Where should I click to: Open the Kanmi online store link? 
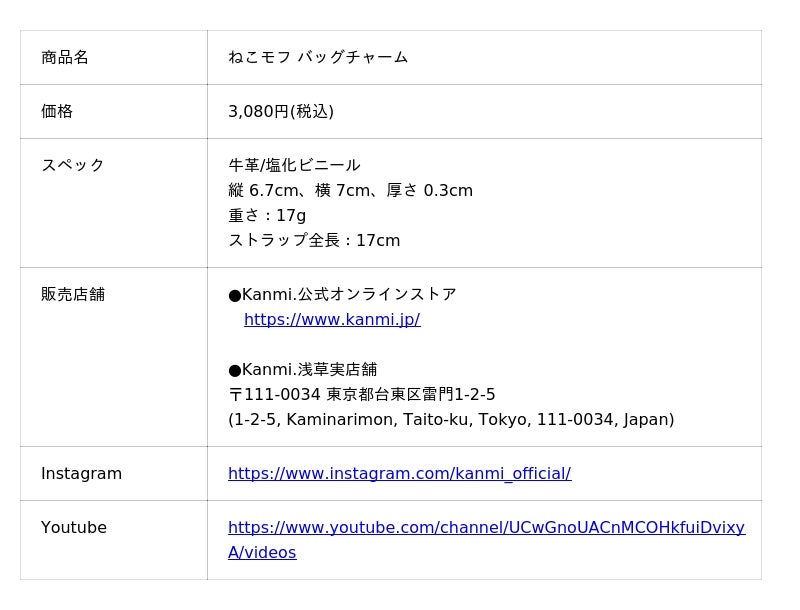point(332,320)
